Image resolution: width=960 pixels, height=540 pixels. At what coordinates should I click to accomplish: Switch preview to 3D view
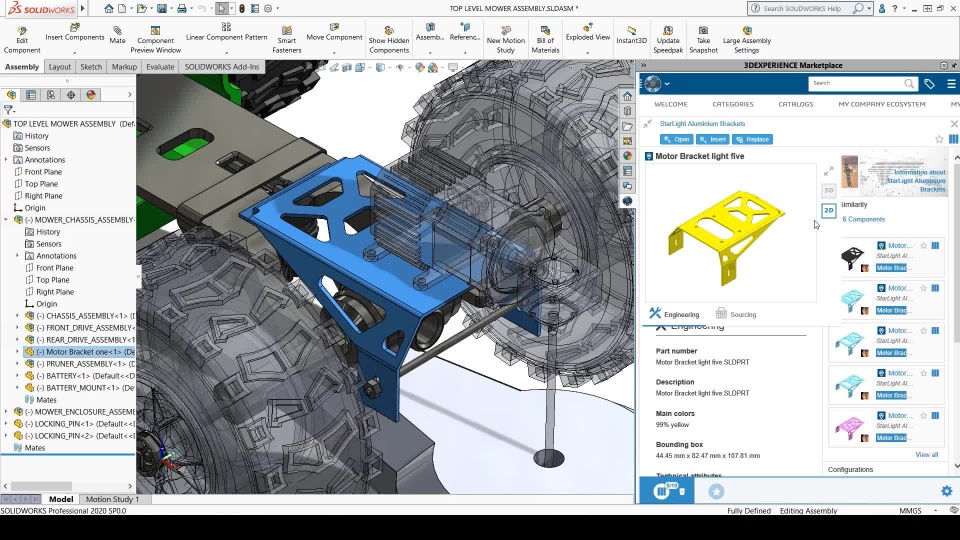[x=828, y=190]
